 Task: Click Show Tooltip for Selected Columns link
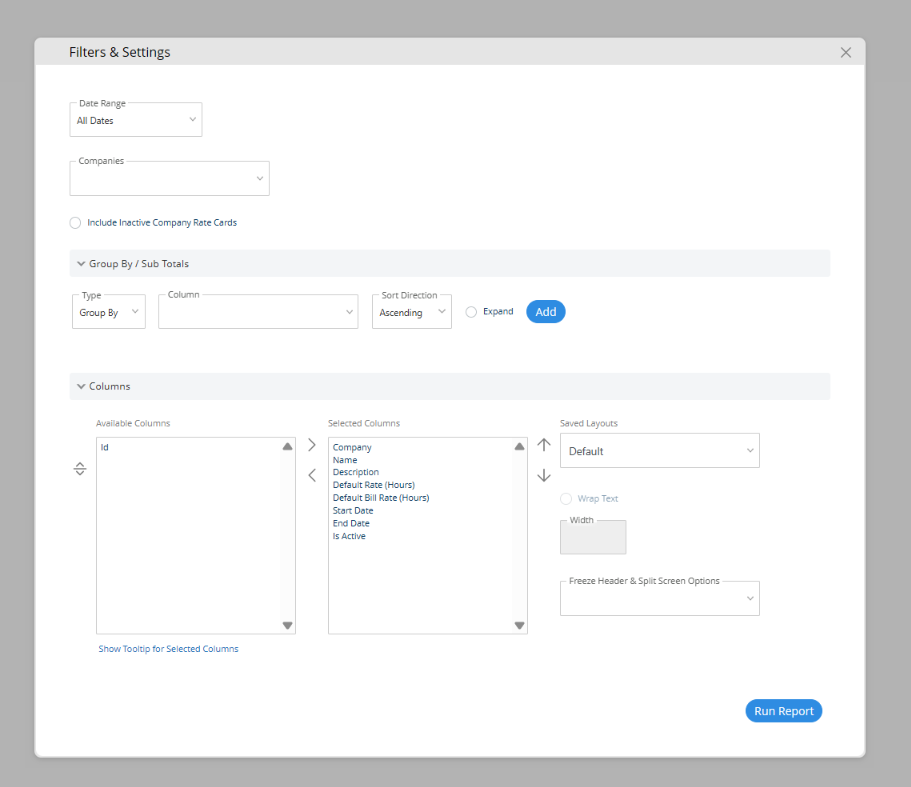click(x=168, y=649)
